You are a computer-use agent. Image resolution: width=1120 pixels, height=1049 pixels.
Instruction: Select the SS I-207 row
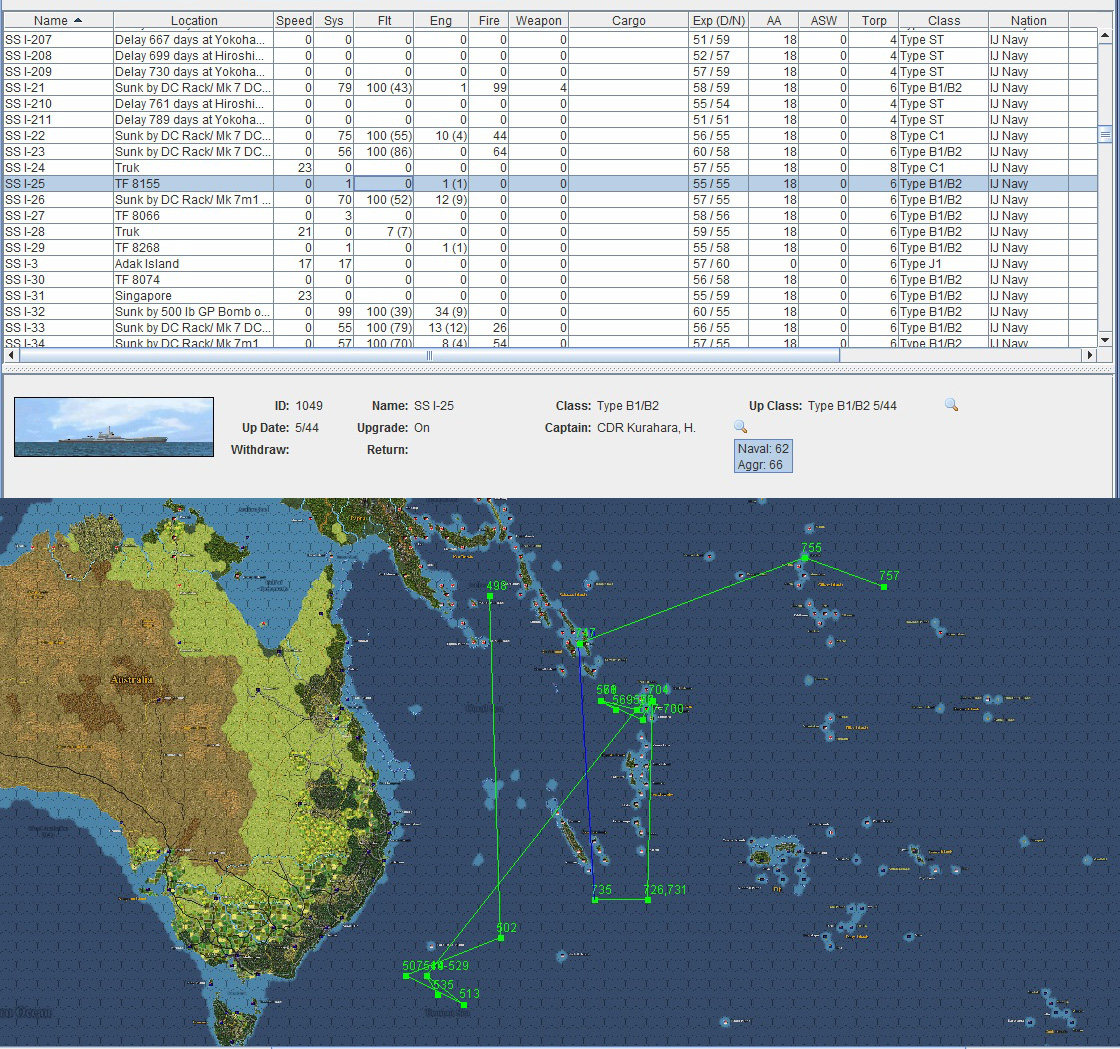pyautogui.click(x=550, y=40)
